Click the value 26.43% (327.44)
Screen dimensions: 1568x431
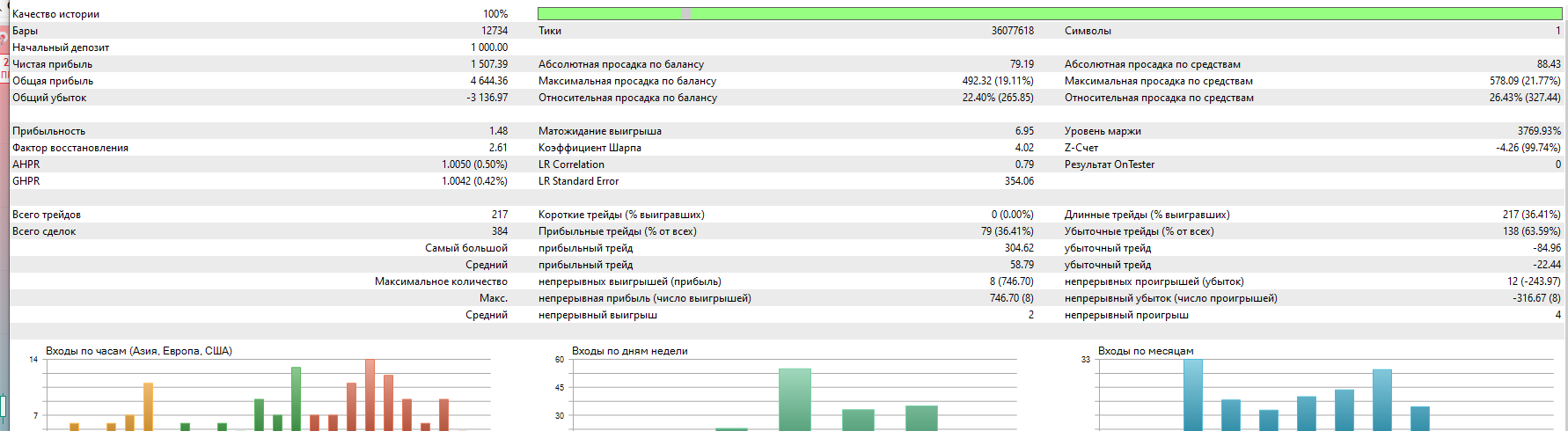click(x=1525, y=98)
